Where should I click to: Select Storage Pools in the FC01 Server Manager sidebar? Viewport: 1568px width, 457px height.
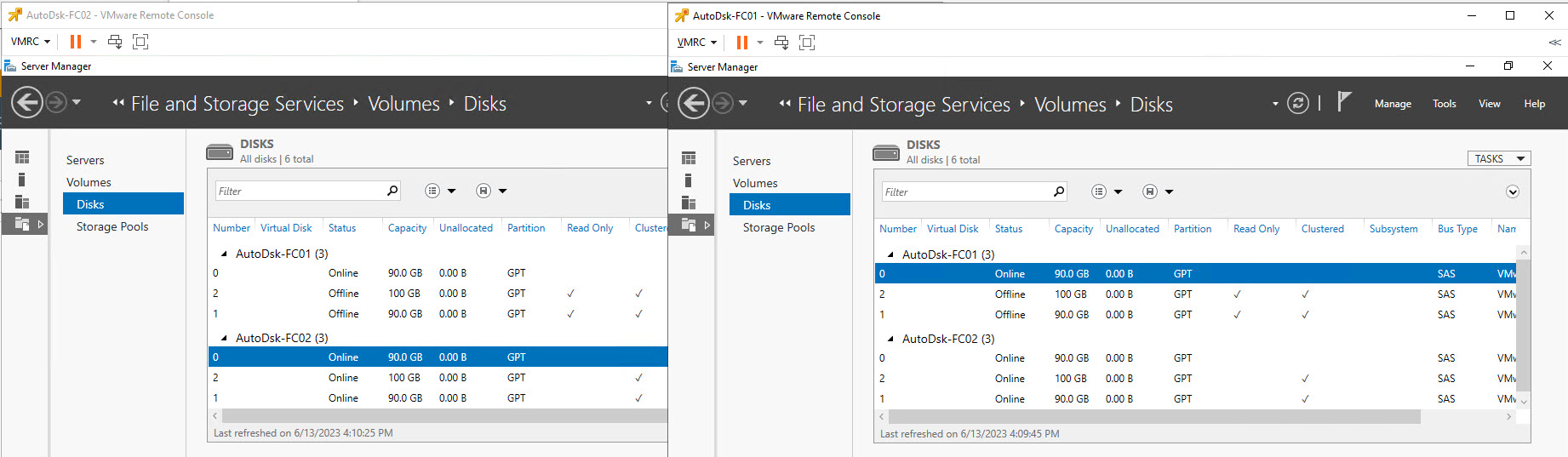pyautogui.click(x=778, y=227)
